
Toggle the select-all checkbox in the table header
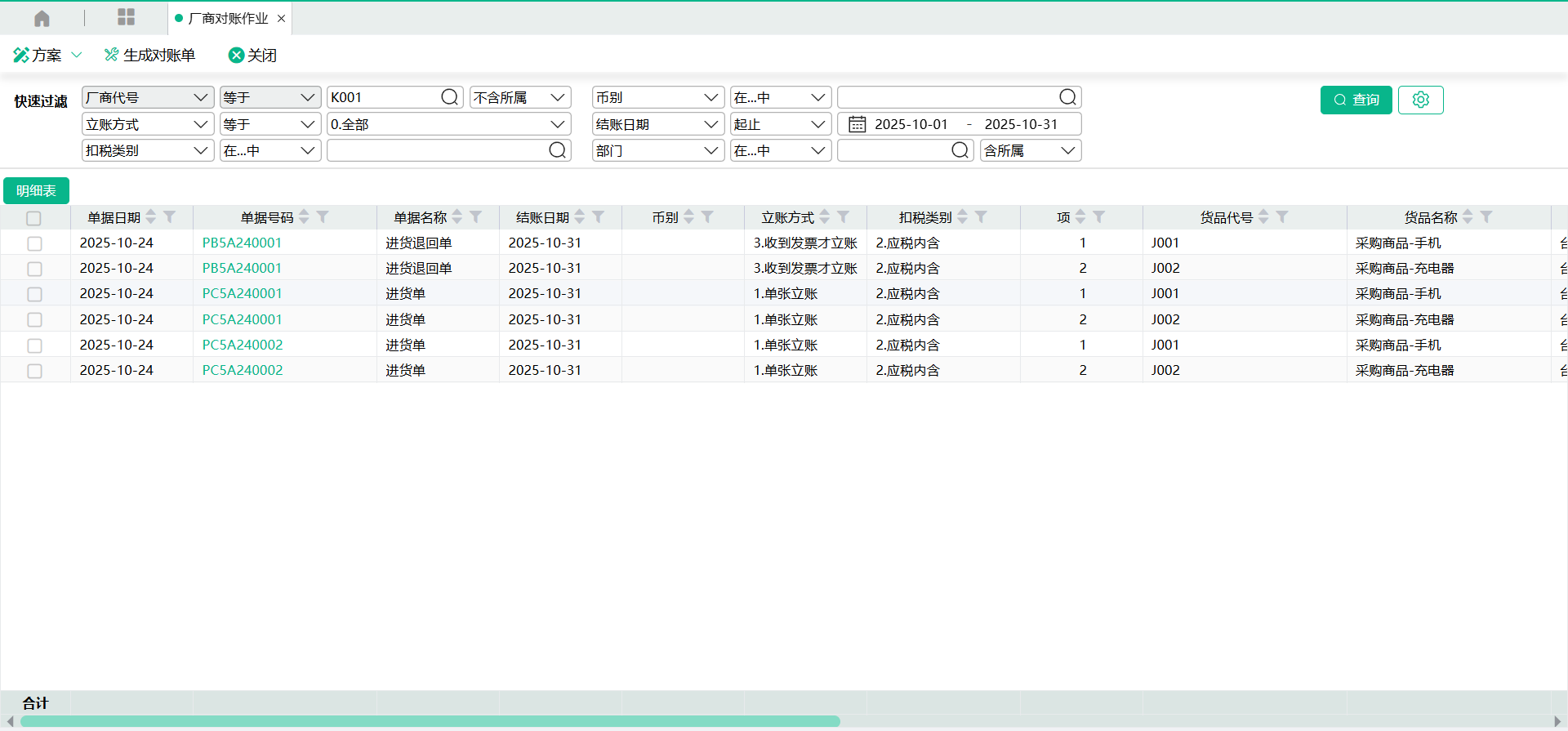33,218
